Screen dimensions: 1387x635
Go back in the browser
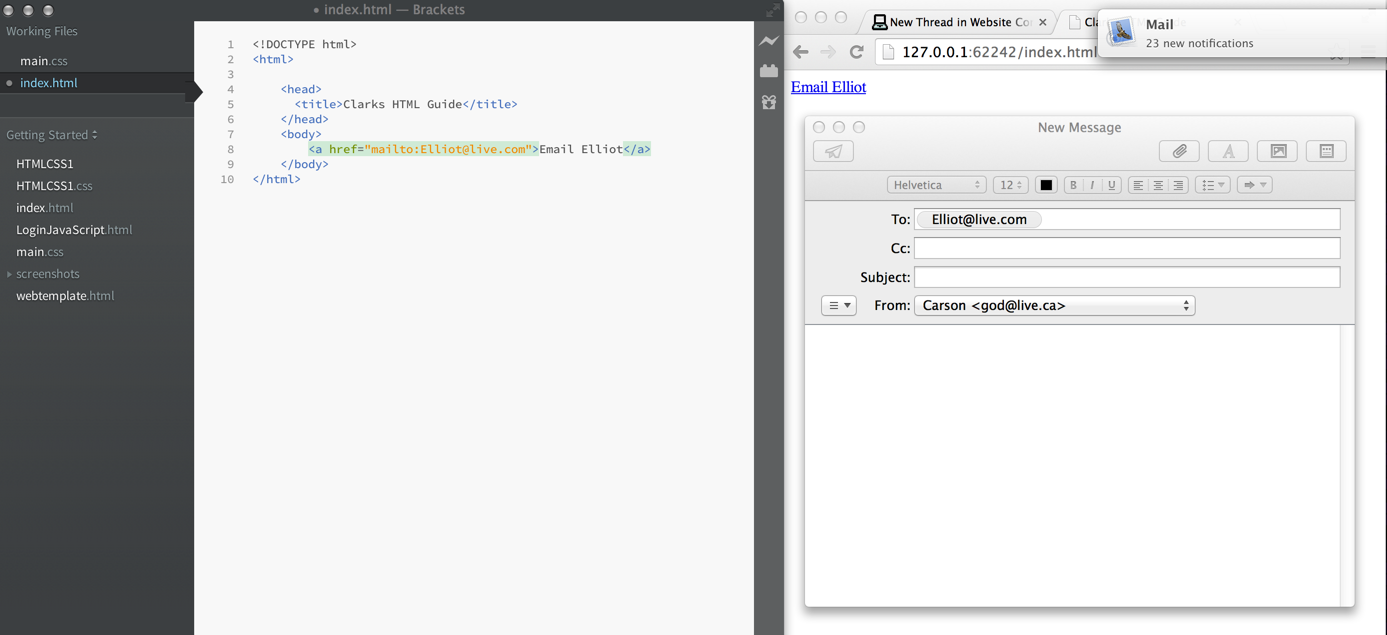tap(800, 52)
